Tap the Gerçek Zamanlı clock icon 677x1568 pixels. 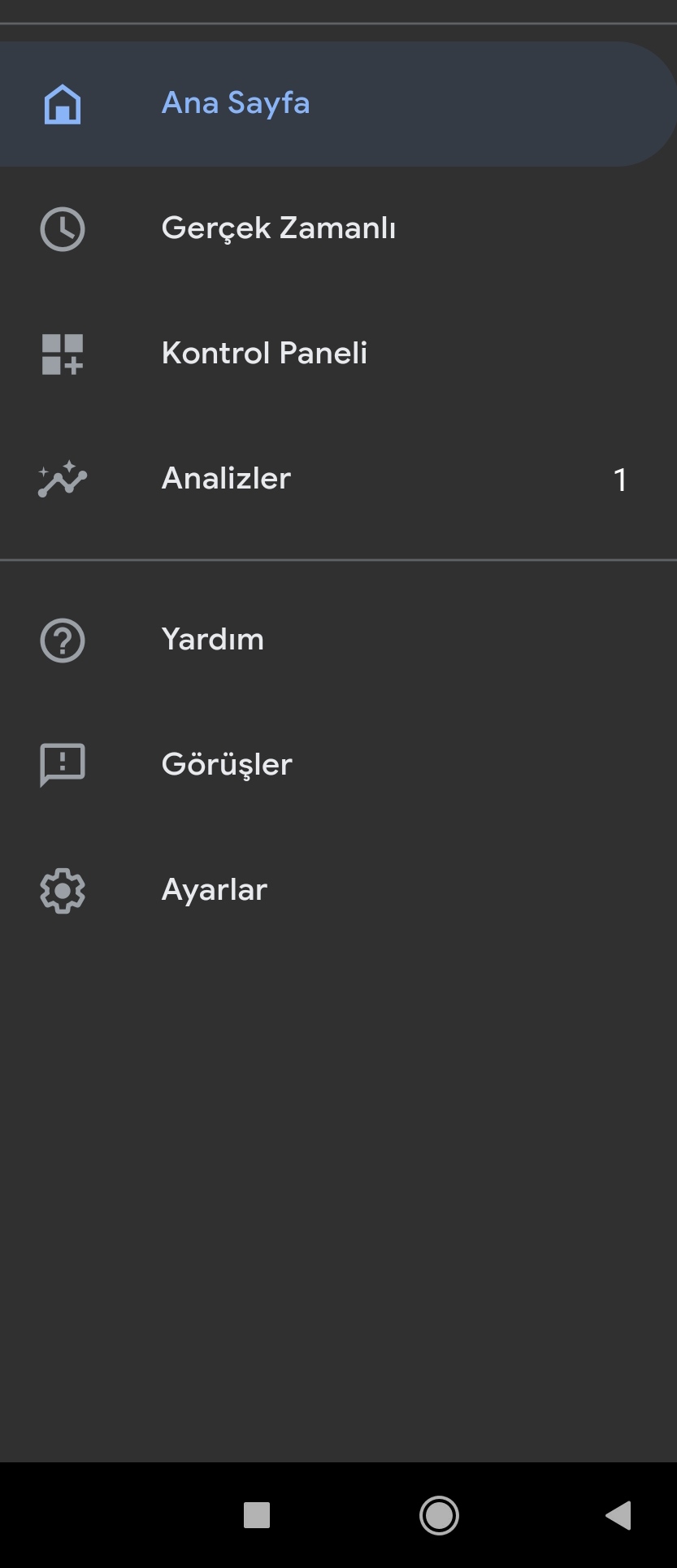pyautogui.click(x=63, y=229)
